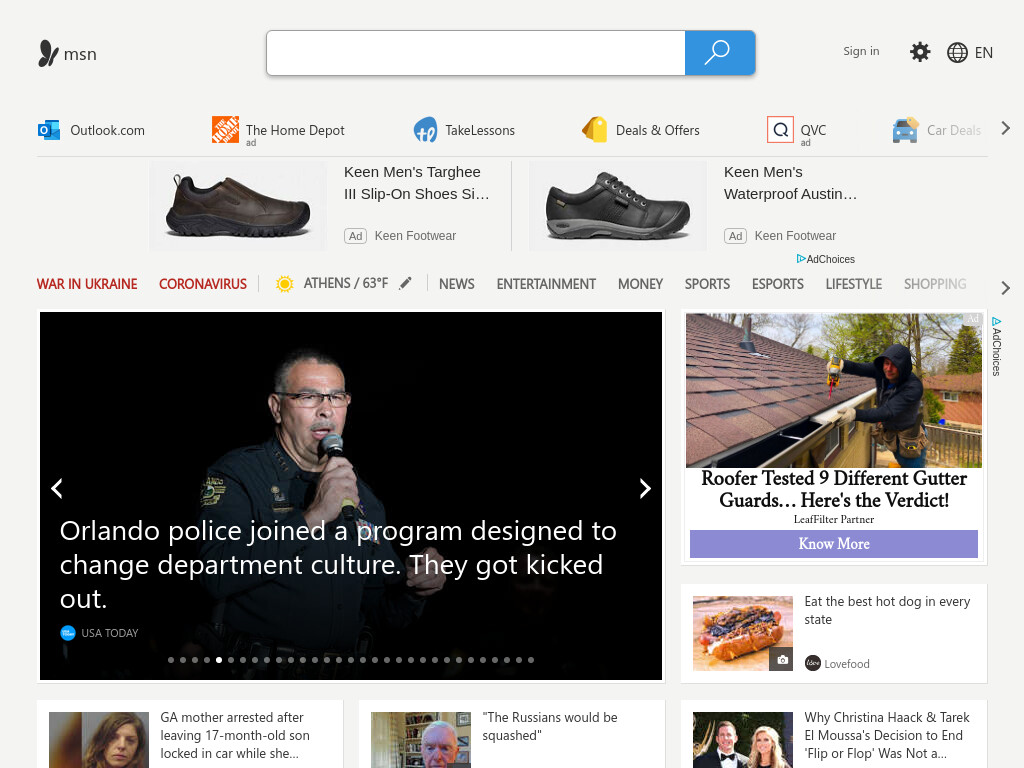Click the Lovefood source logo
Image resolution: width=1024 pixels, height=768 pixels.
812,664
